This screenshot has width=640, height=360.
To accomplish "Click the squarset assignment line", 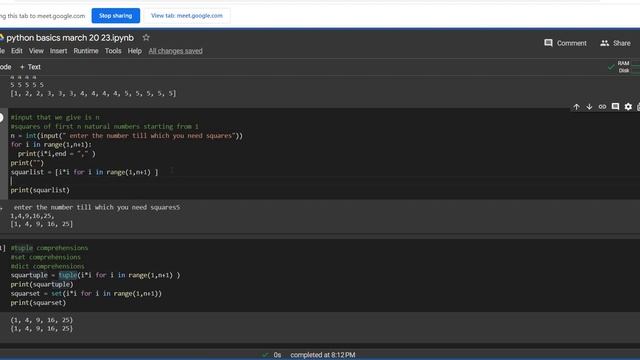I will [86, 293].
